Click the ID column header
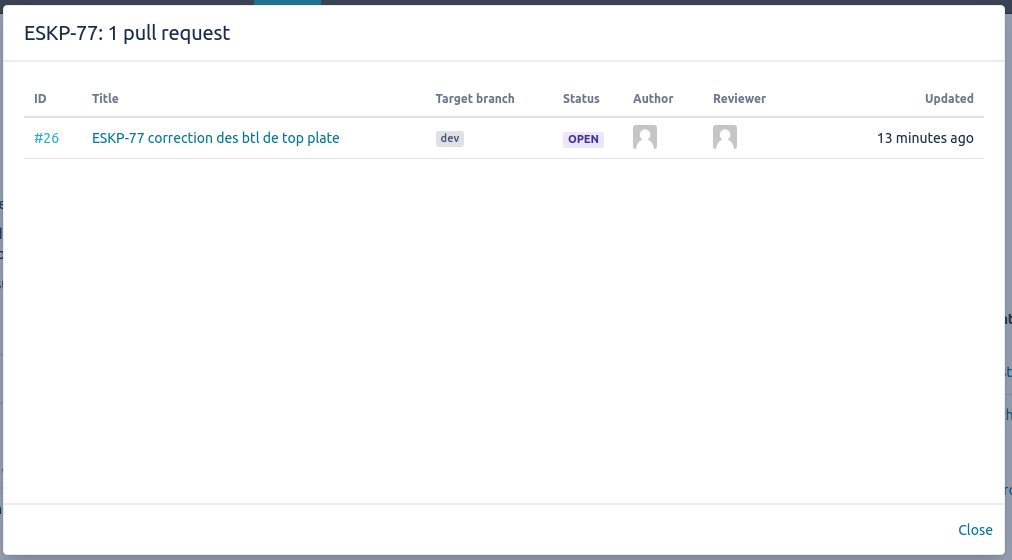1012x560 pixels. [40, 99]
